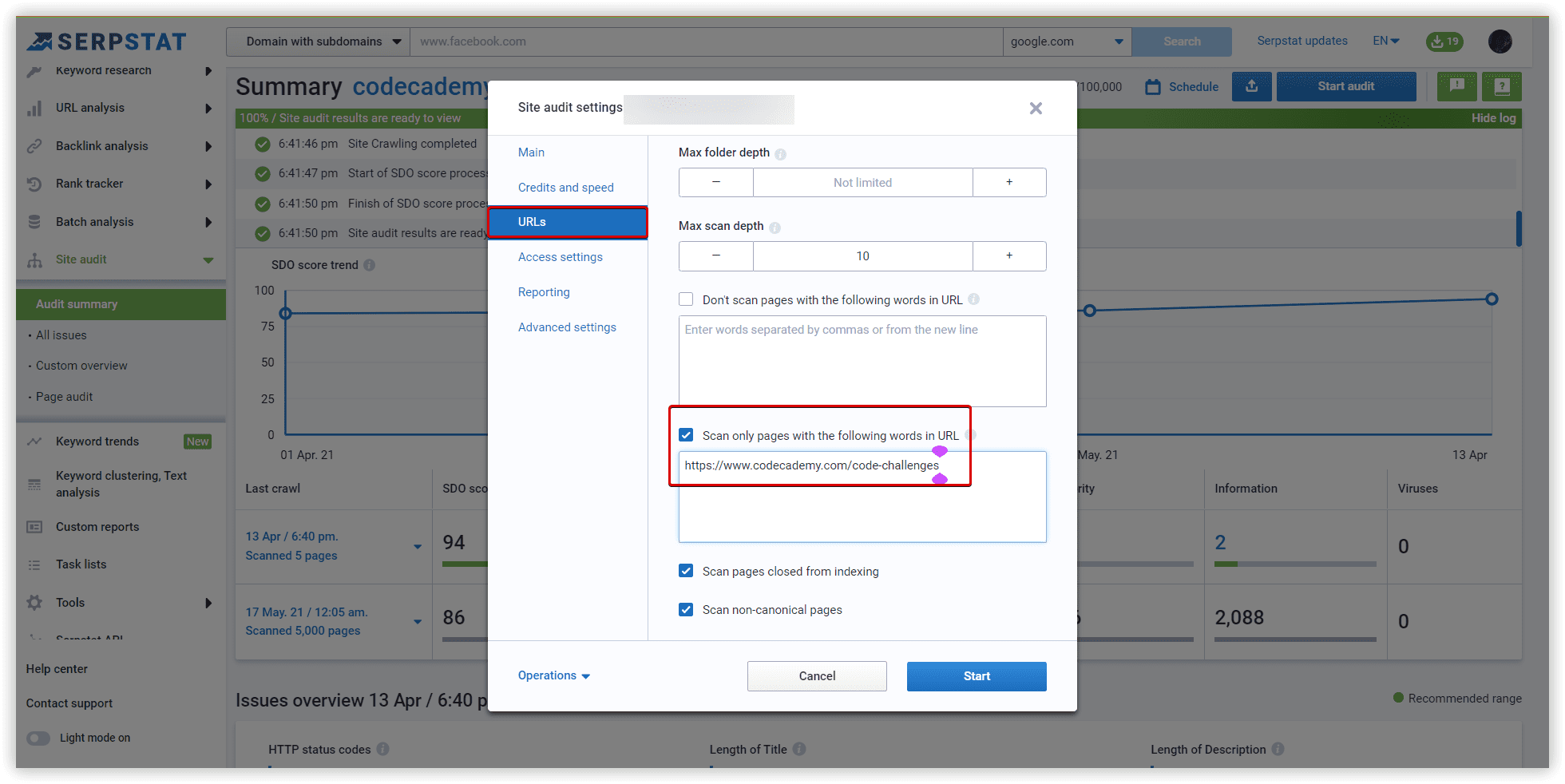The height and width of the screenshot is (784, 1565).
Task: Click info icon beside Don't scan pages option
Action: pos(973,299)
